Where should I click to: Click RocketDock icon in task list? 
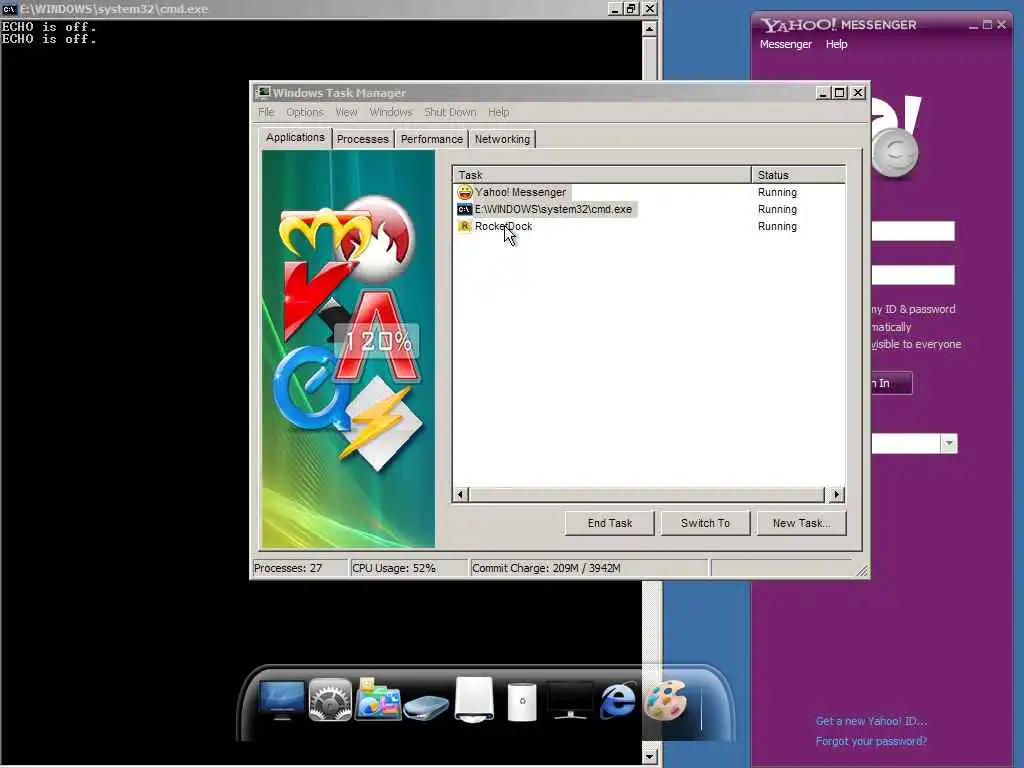tap(464, 226)
